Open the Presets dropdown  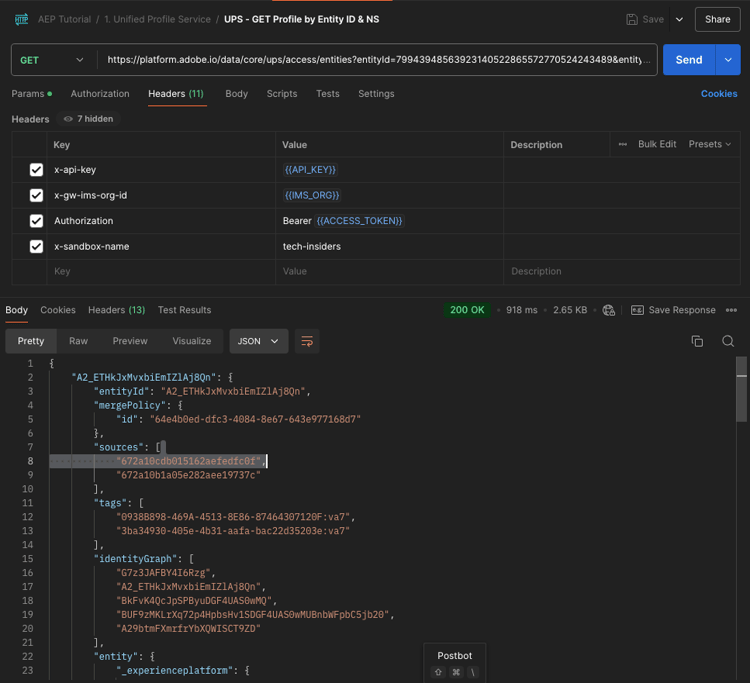click(x=710, y=144)
